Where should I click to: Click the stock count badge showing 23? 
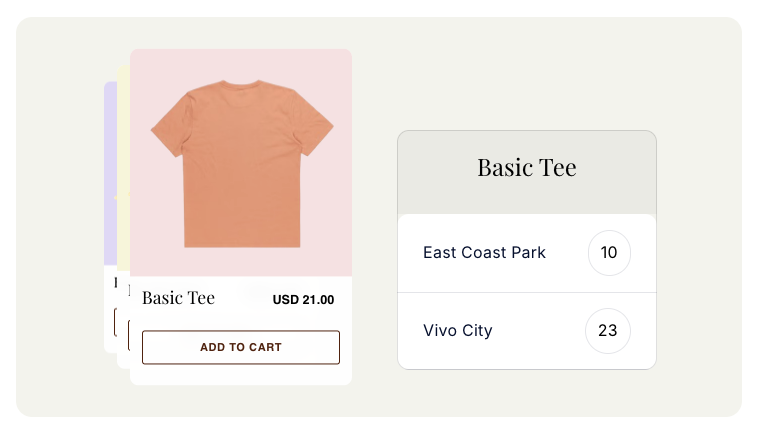(608, 330)
